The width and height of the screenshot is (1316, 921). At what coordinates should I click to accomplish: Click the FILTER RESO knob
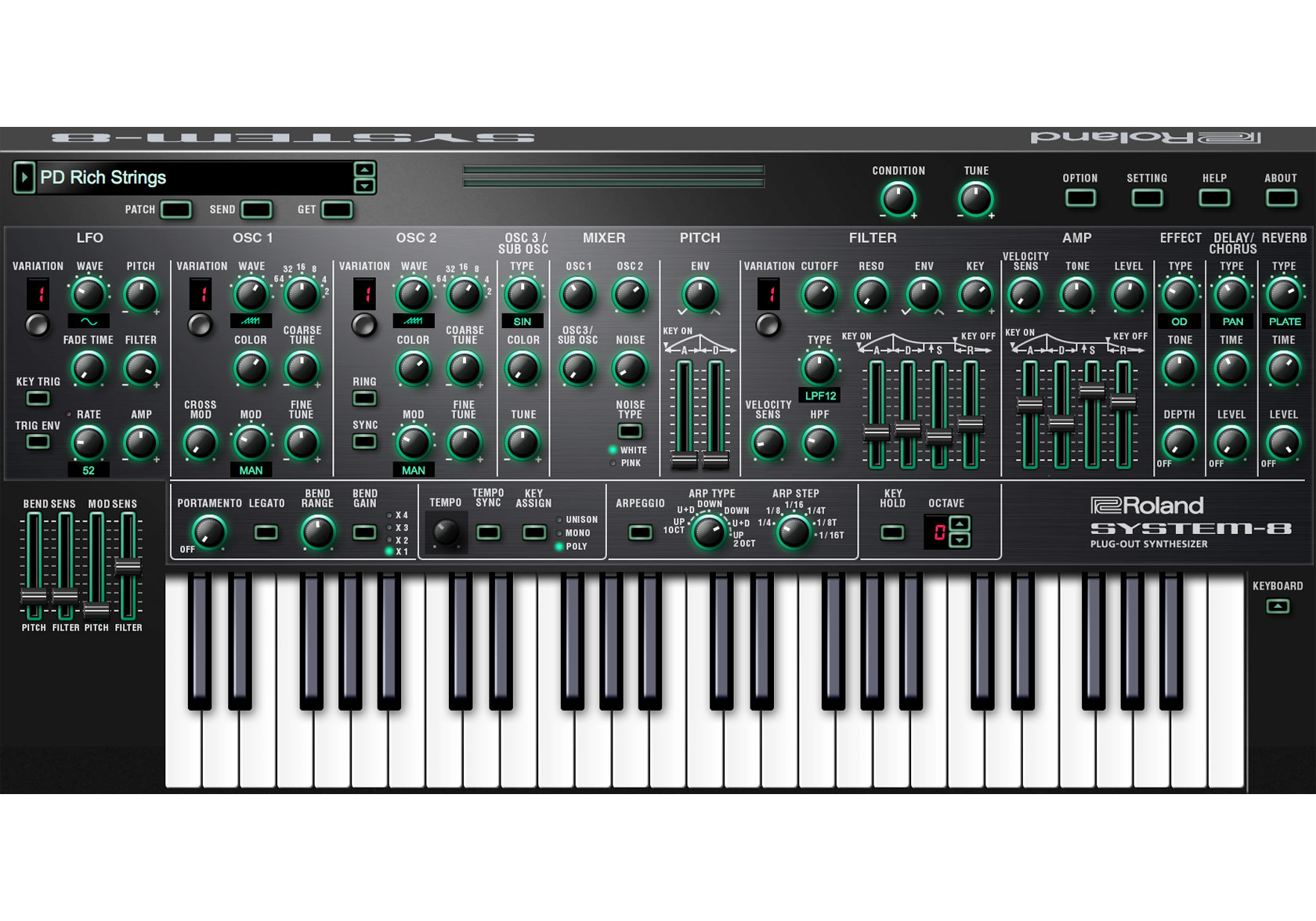tap(871, 294)
